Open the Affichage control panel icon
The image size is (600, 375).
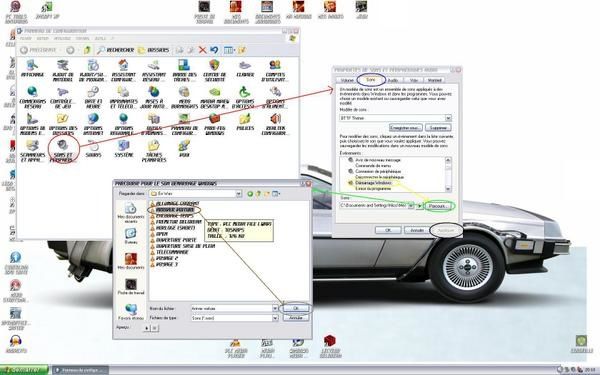(32, 69)
